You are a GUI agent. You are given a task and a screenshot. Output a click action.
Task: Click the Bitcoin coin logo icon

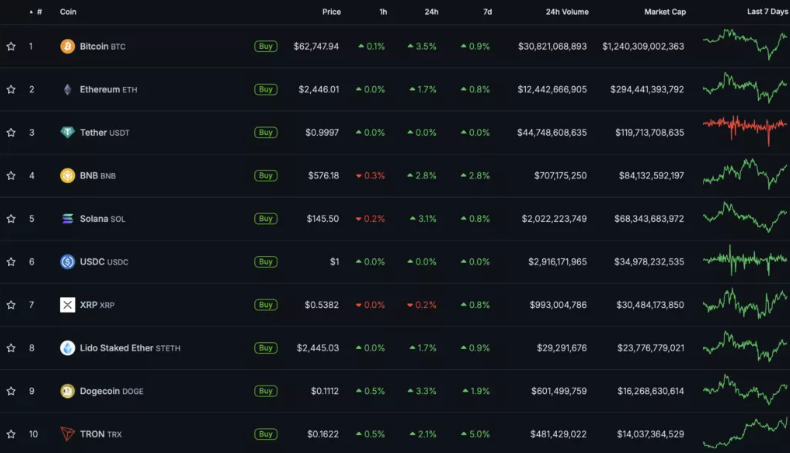coord(68,46)
